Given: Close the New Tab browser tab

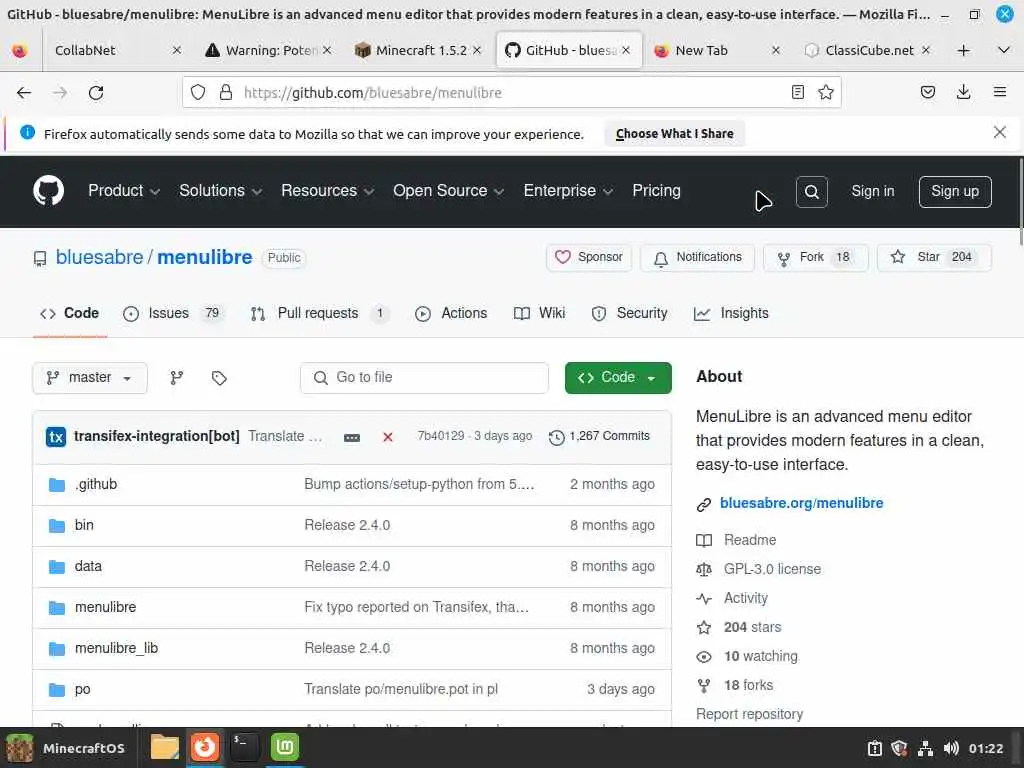Looking at the screenshot, I should coord(776,50).
